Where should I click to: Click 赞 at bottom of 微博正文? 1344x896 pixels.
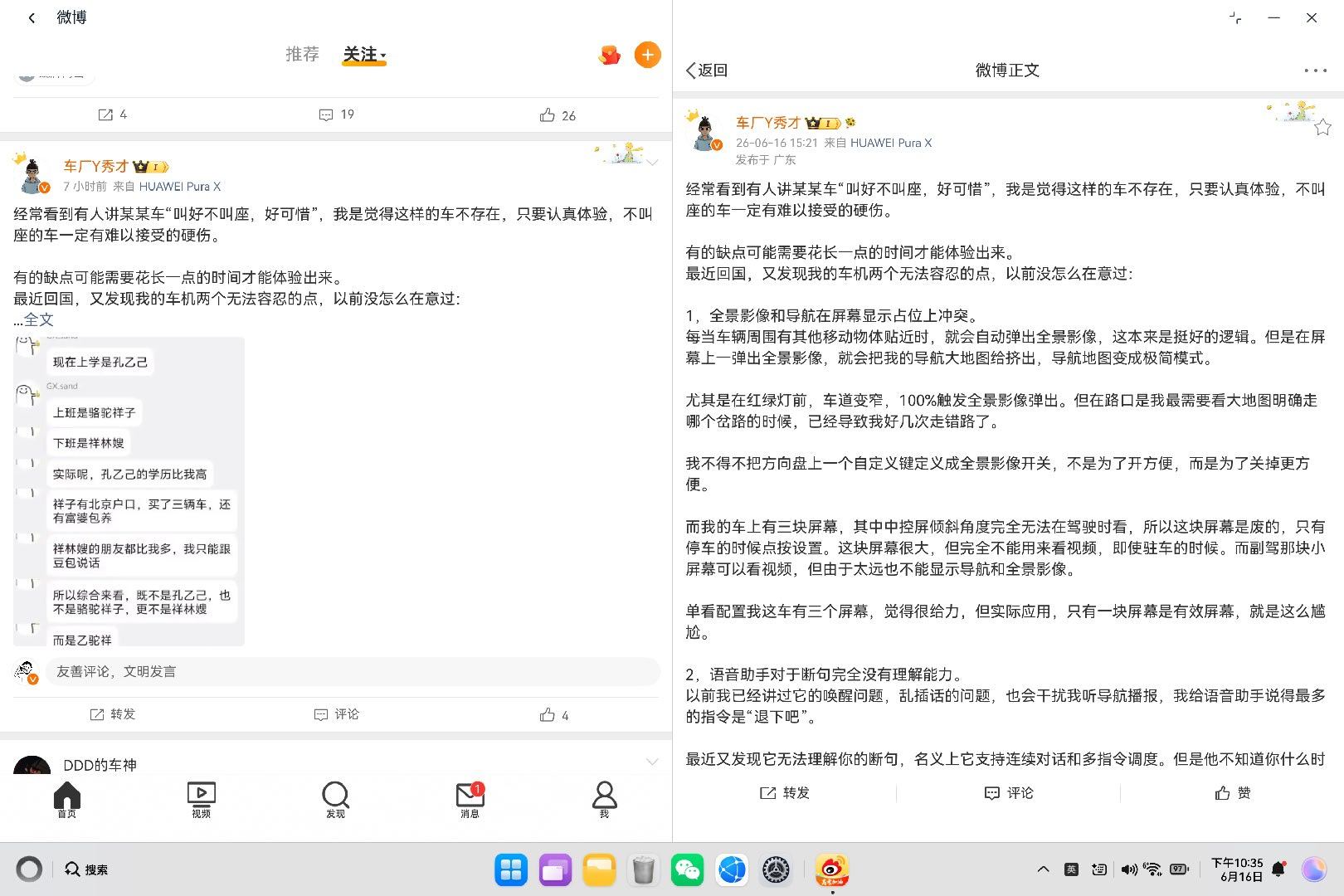(1233, 793)
